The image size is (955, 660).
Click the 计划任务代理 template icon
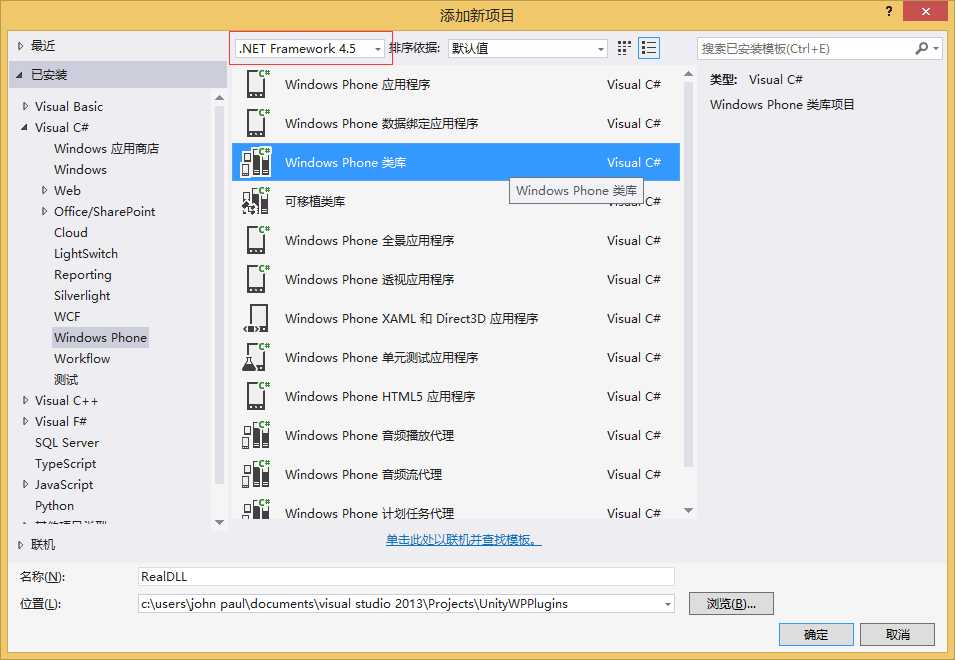point(256,509)
